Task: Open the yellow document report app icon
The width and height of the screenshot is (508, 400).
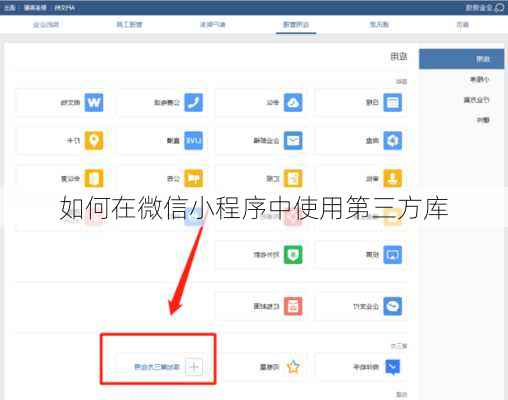Action: pyautogui.click(x=293, y=178)
